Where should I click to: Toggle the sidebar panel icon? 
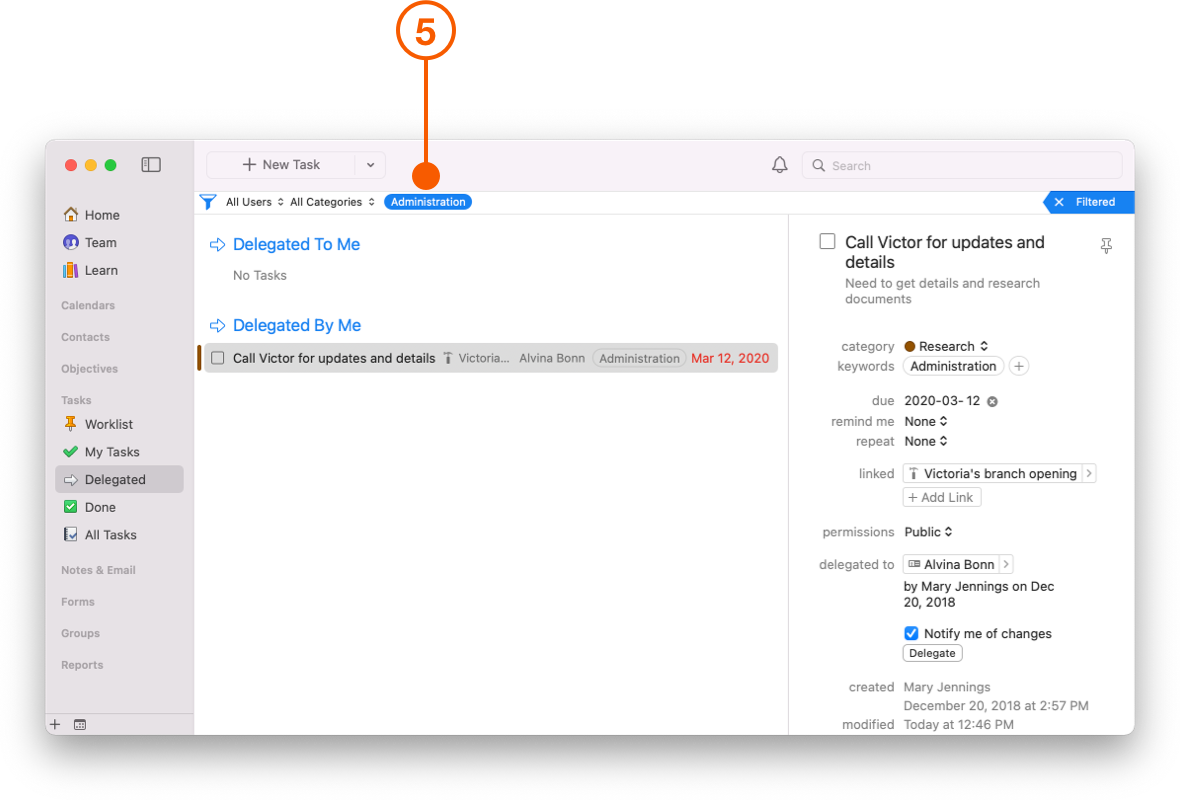(x=151, y=165)
